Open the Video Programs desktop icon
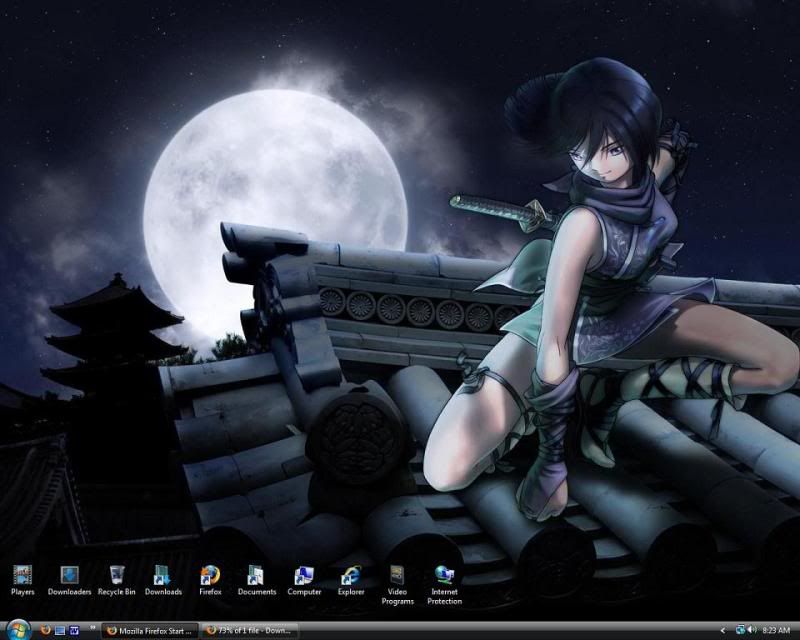800x640 pixels. tap(398, 577)
